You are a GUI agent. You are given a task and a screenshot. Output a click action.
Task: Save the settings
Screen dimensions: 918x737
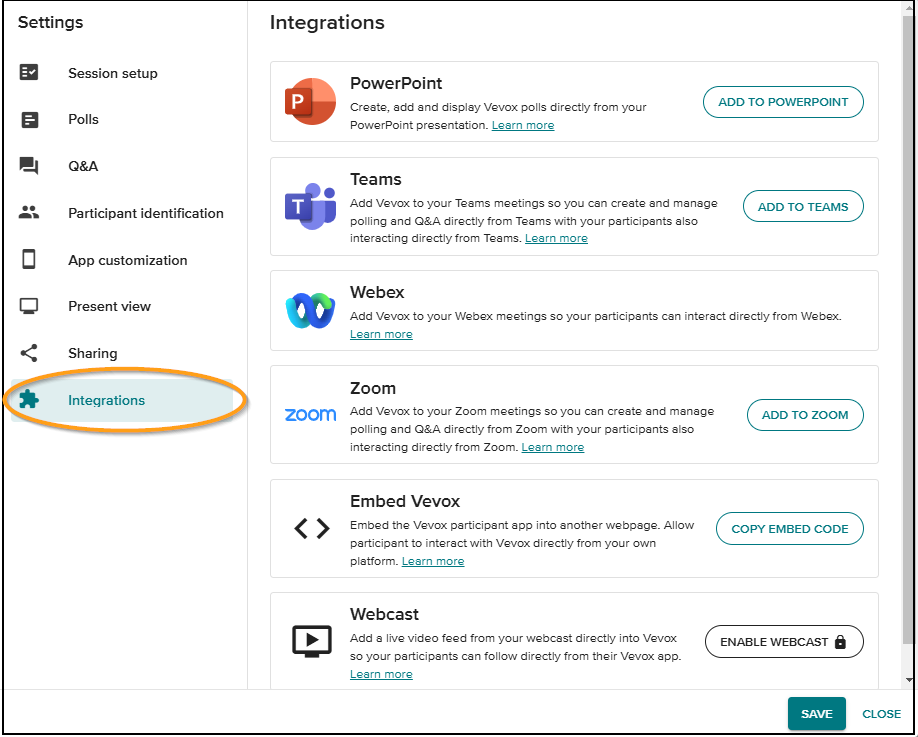pyautogui.click(x=816, y=714)
